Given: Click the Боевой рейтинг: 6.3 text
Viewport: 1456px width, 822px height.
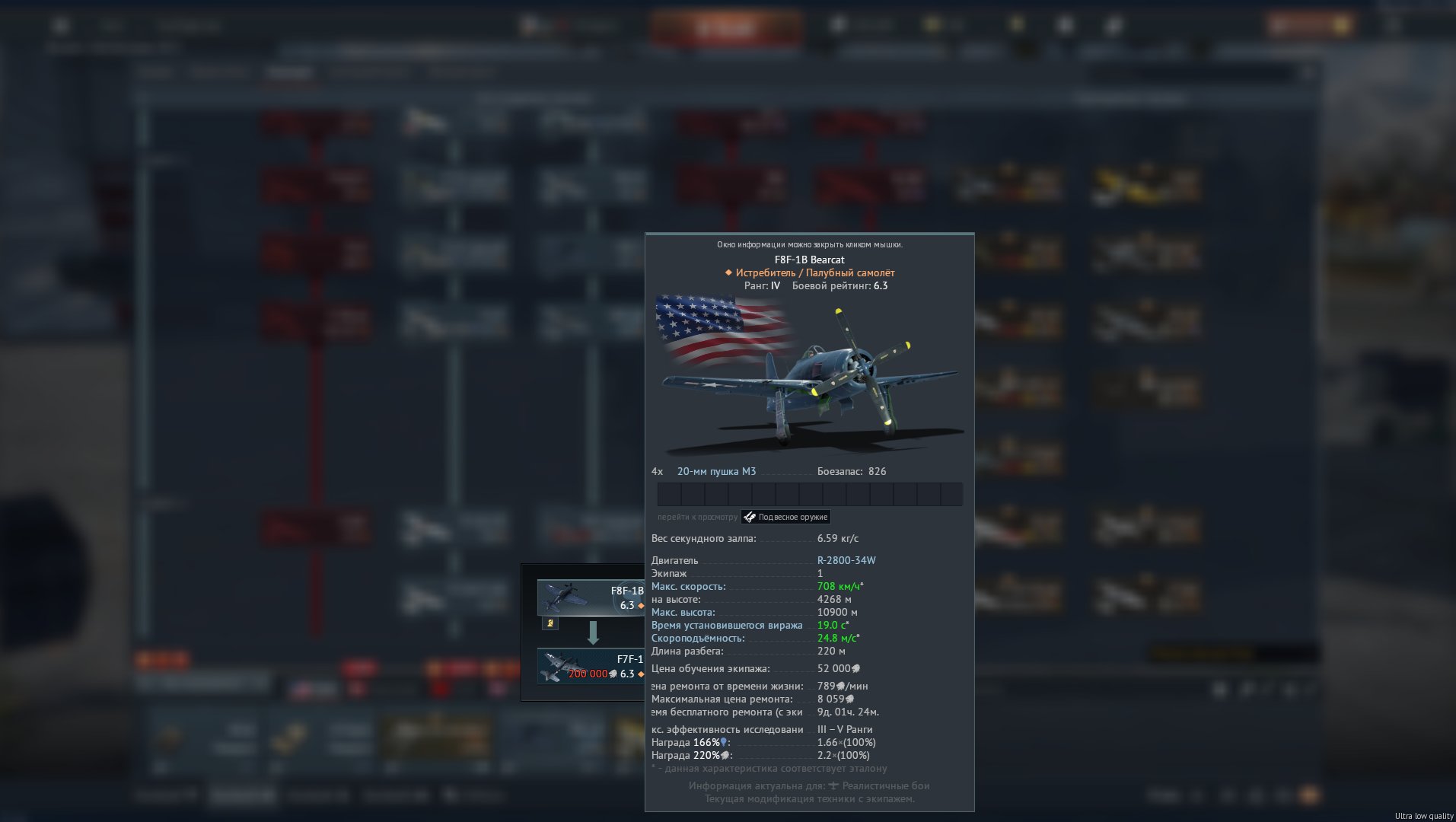Looking at the screenshot, I should [x=840, y=285].
